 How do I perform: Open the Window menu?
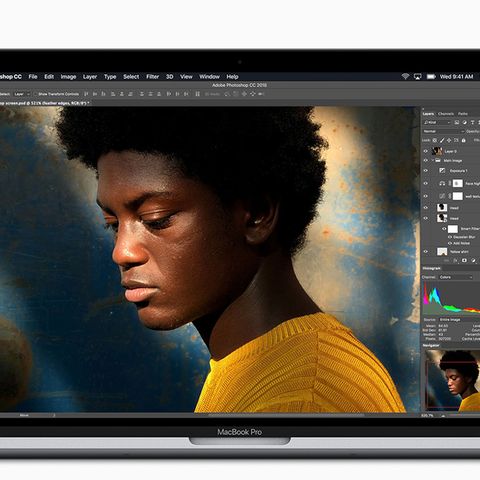[209, 77]
